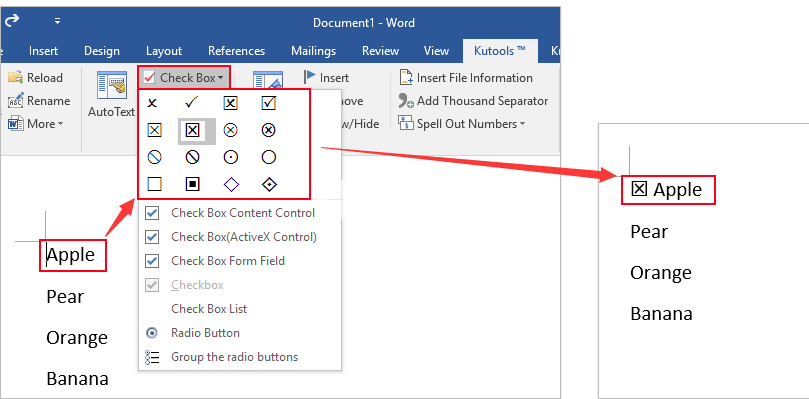This screenshot has height=399, width=809.
Task: Pick the circle with center dot symbol
Action: tap(230, 157)
